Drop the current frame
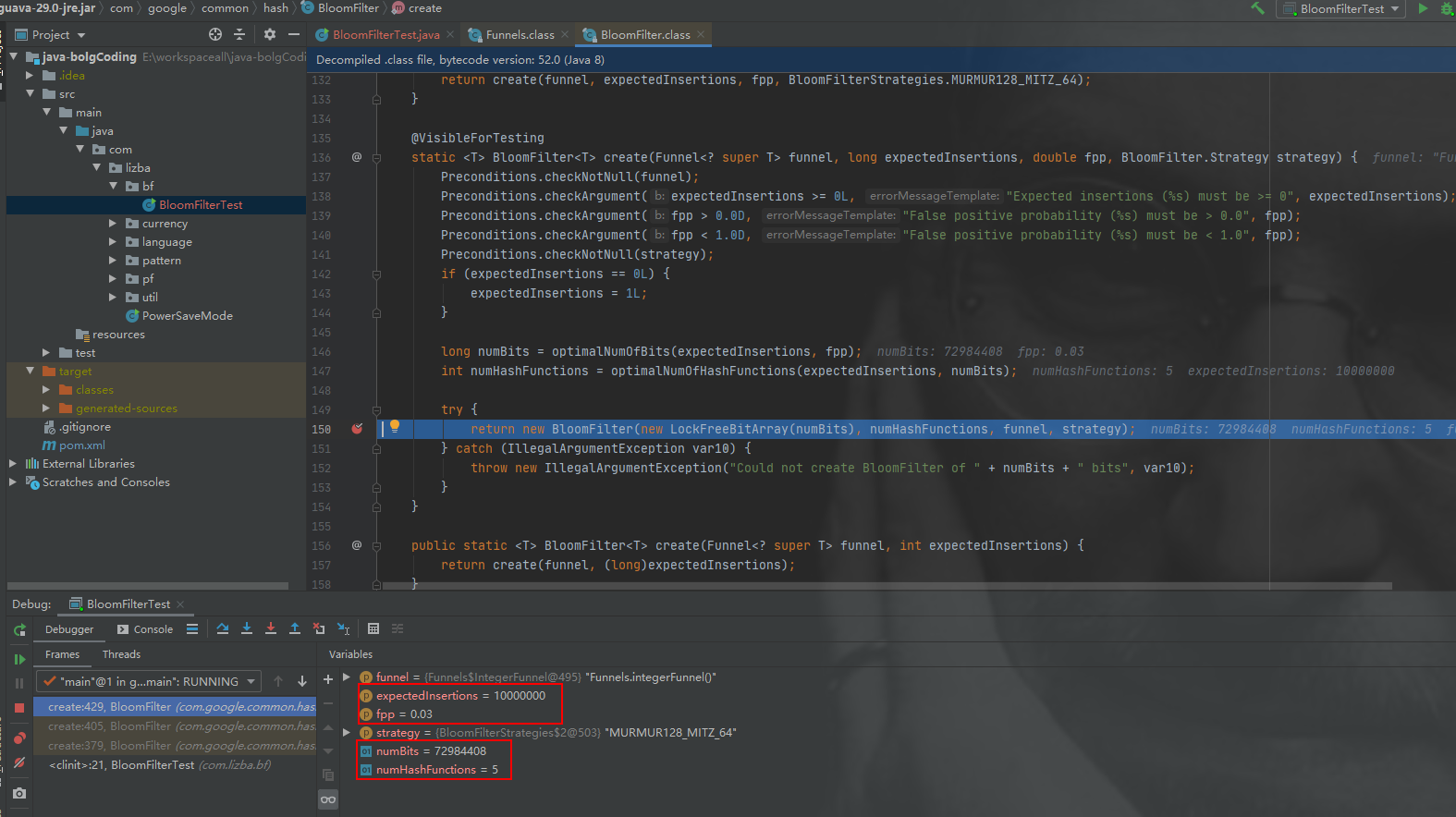 coord(319,628)
